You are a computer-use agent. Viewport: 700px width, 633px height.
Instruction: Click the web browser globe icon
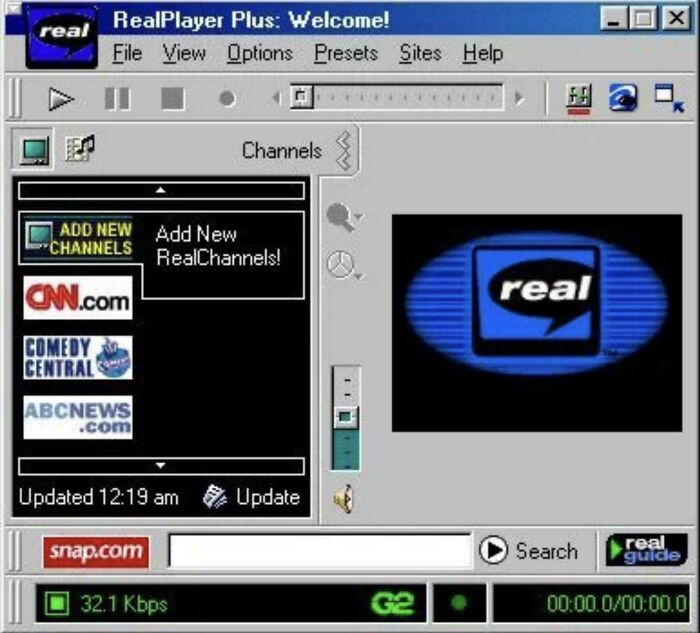(623, 98)
